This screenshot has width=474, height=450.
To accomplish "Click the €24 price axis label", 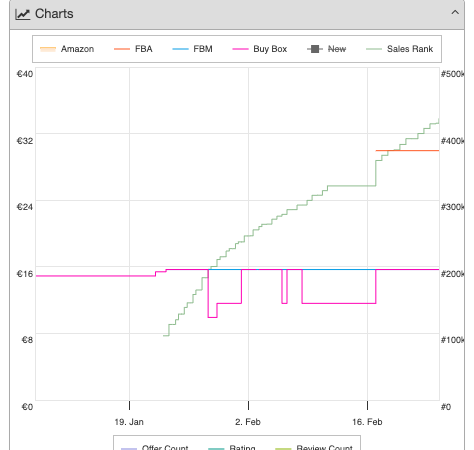I will point(25,207).
